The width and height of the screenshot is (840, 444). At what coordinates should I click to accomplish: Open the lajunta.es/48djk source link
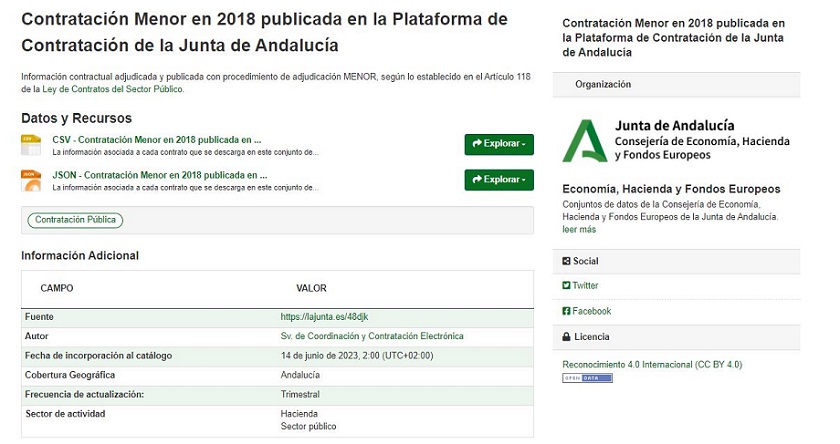(x=324, y=317)
